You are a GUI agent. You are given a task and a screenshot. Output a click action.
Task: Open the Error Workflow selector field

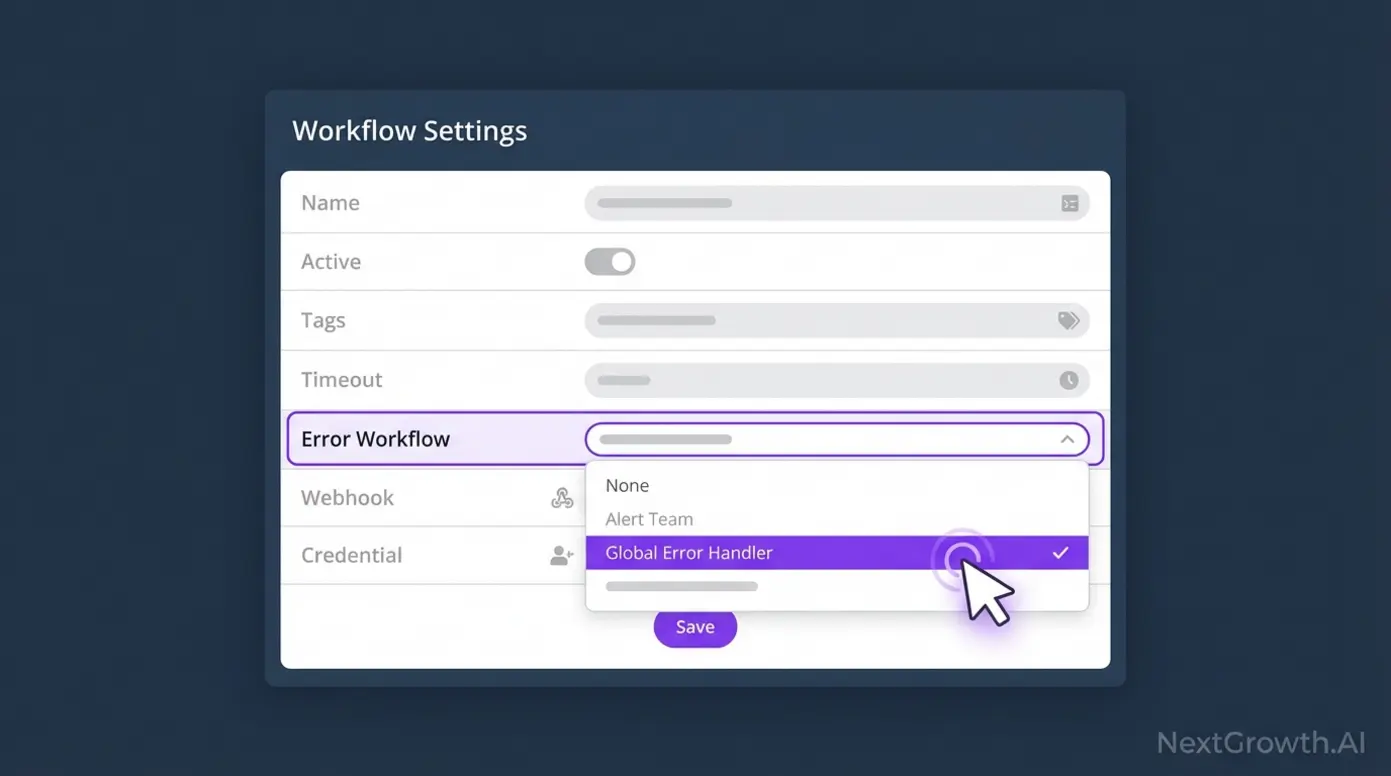pos(837,439)
